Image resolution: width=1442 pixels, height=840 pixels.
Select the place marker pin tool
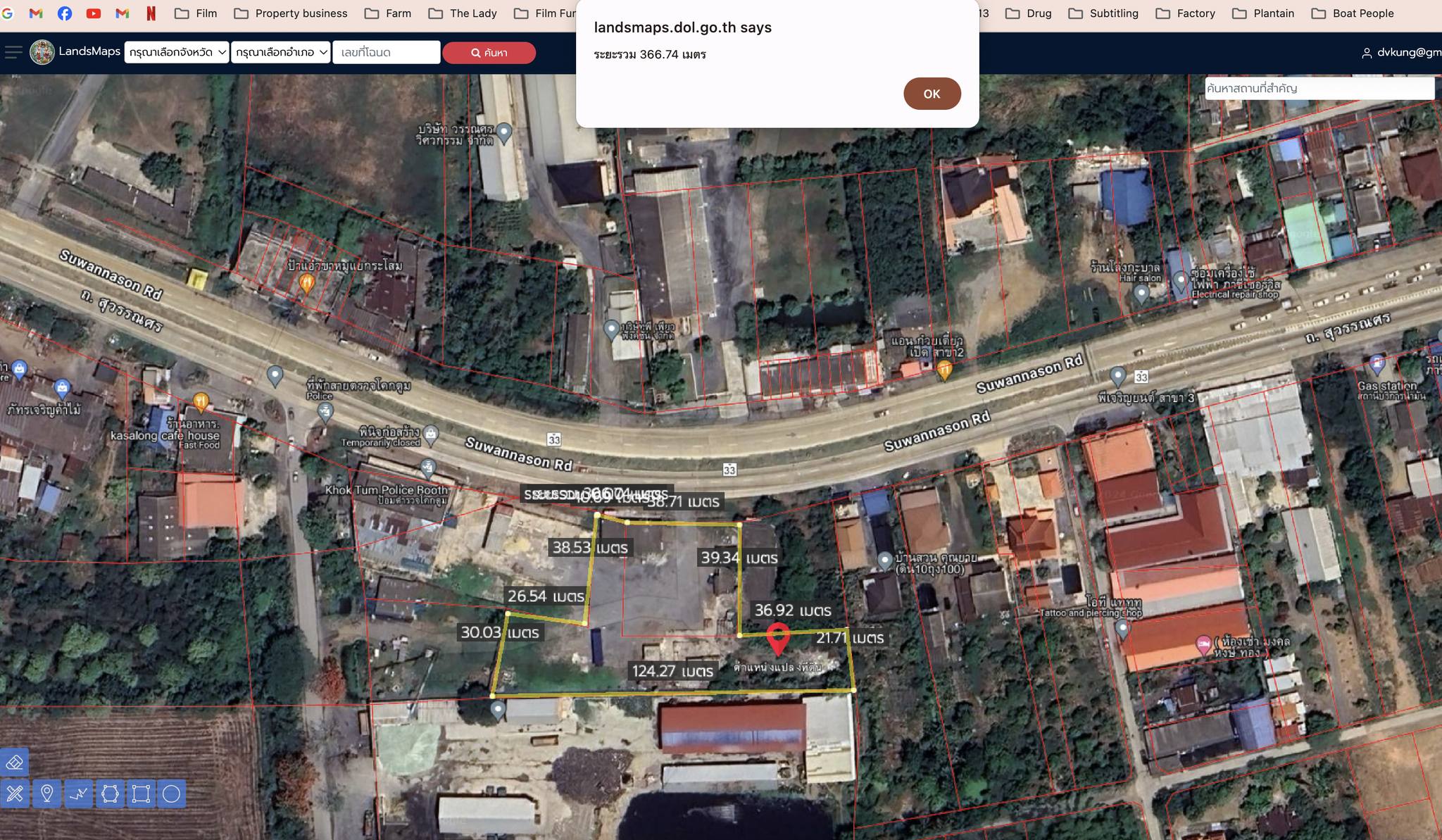click(46, 794)
